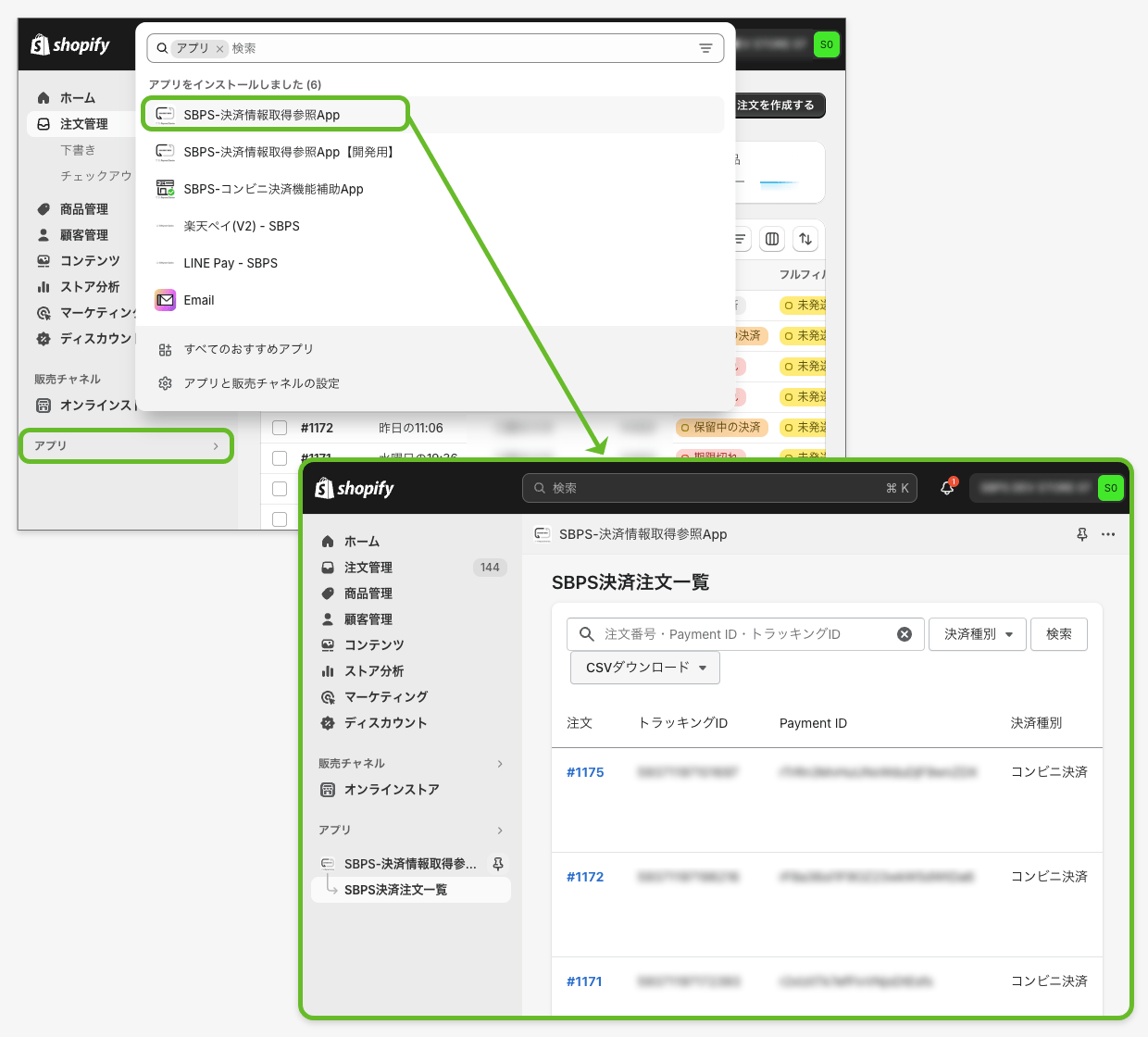Image resolution: width=1148 pixels, height=1037 pixels.
Task: Open order link #1171 in the SBPS list
Action: [x=584, y=981]
